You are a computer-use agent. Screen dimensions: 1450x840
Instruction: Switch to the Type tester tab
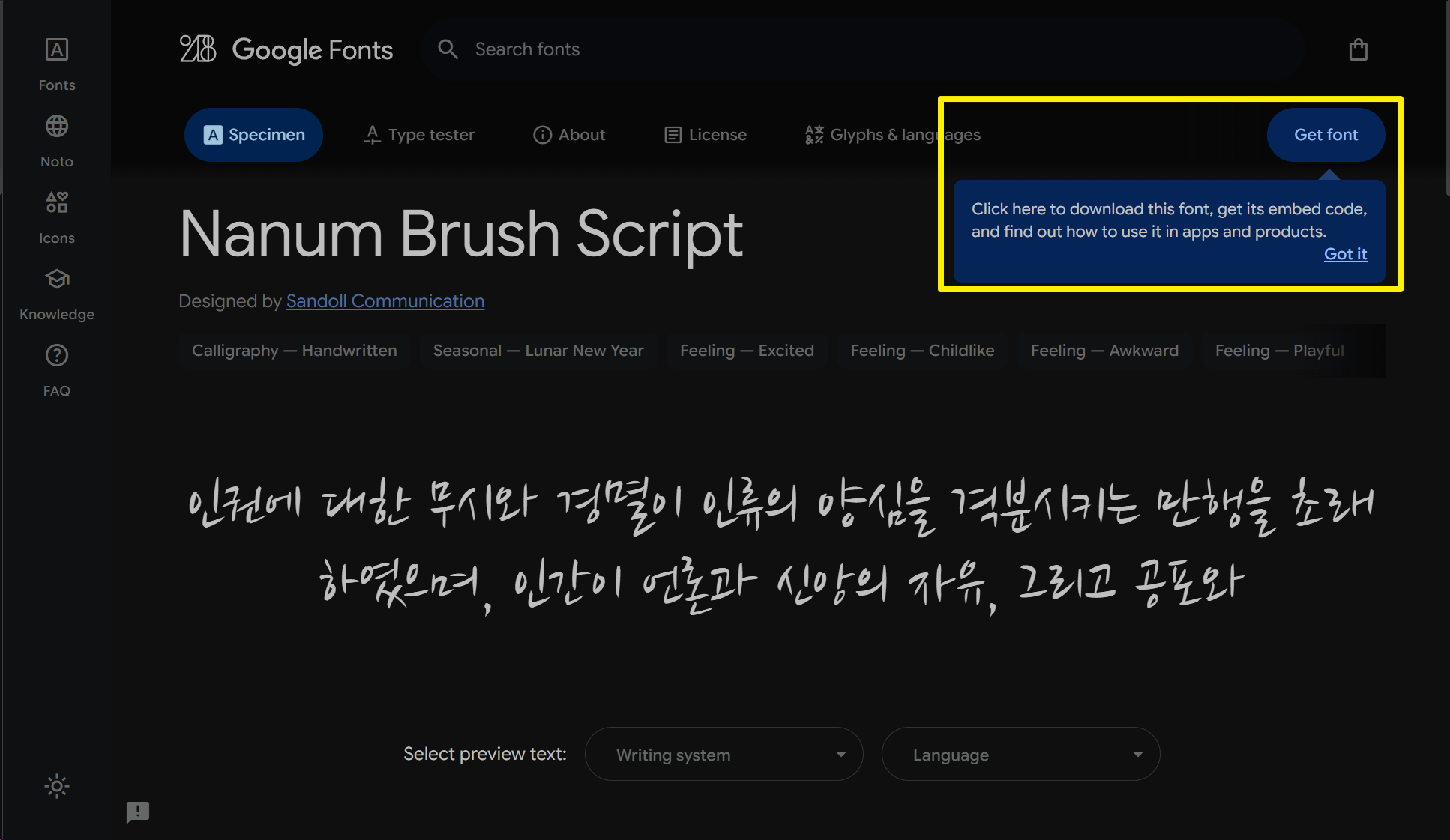pos(419,135)
